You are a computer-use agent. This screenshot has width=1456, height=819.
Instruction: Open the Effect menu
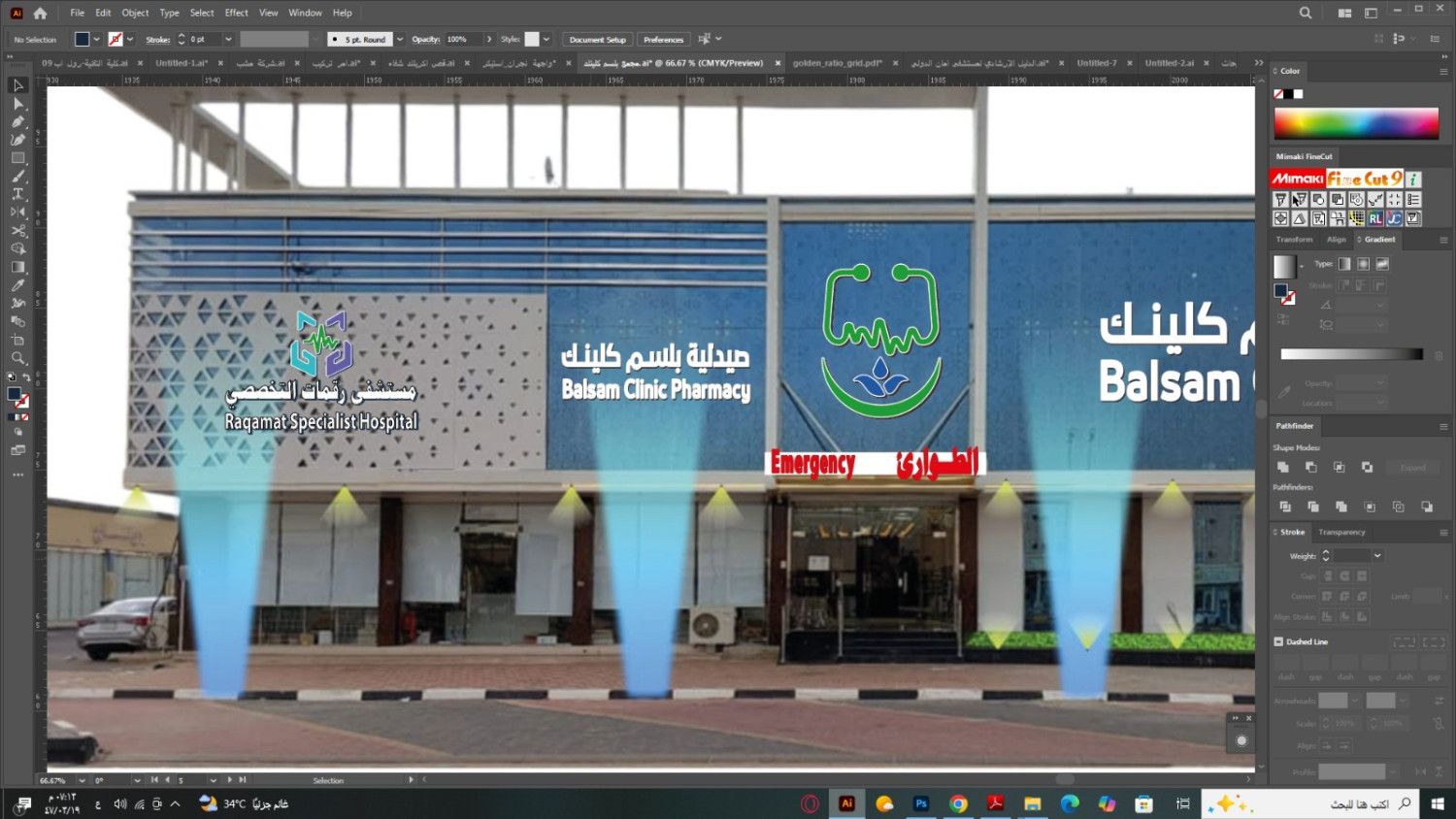pyautogui.click(x=236, y=13)
